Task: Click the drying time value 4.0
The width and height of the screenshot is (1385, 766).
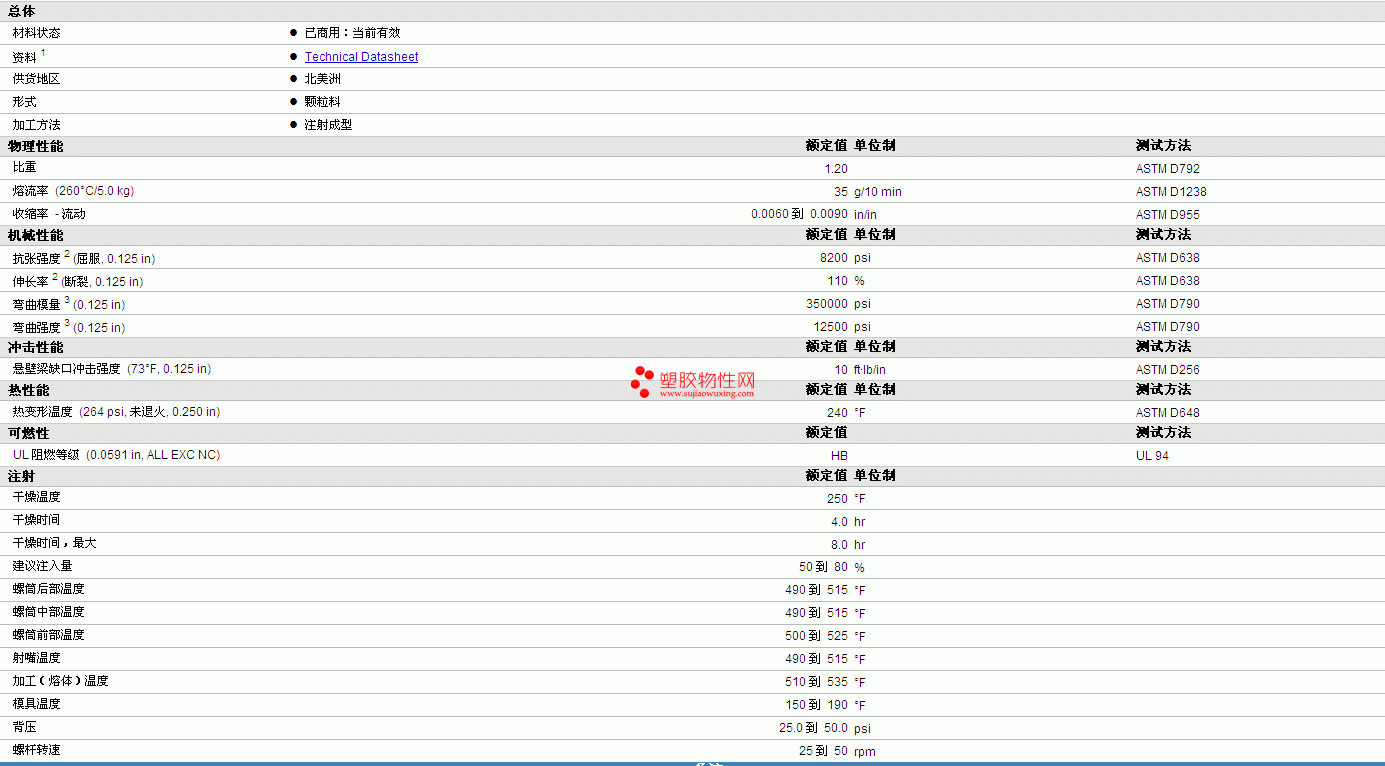Action: tap(839, 522)
